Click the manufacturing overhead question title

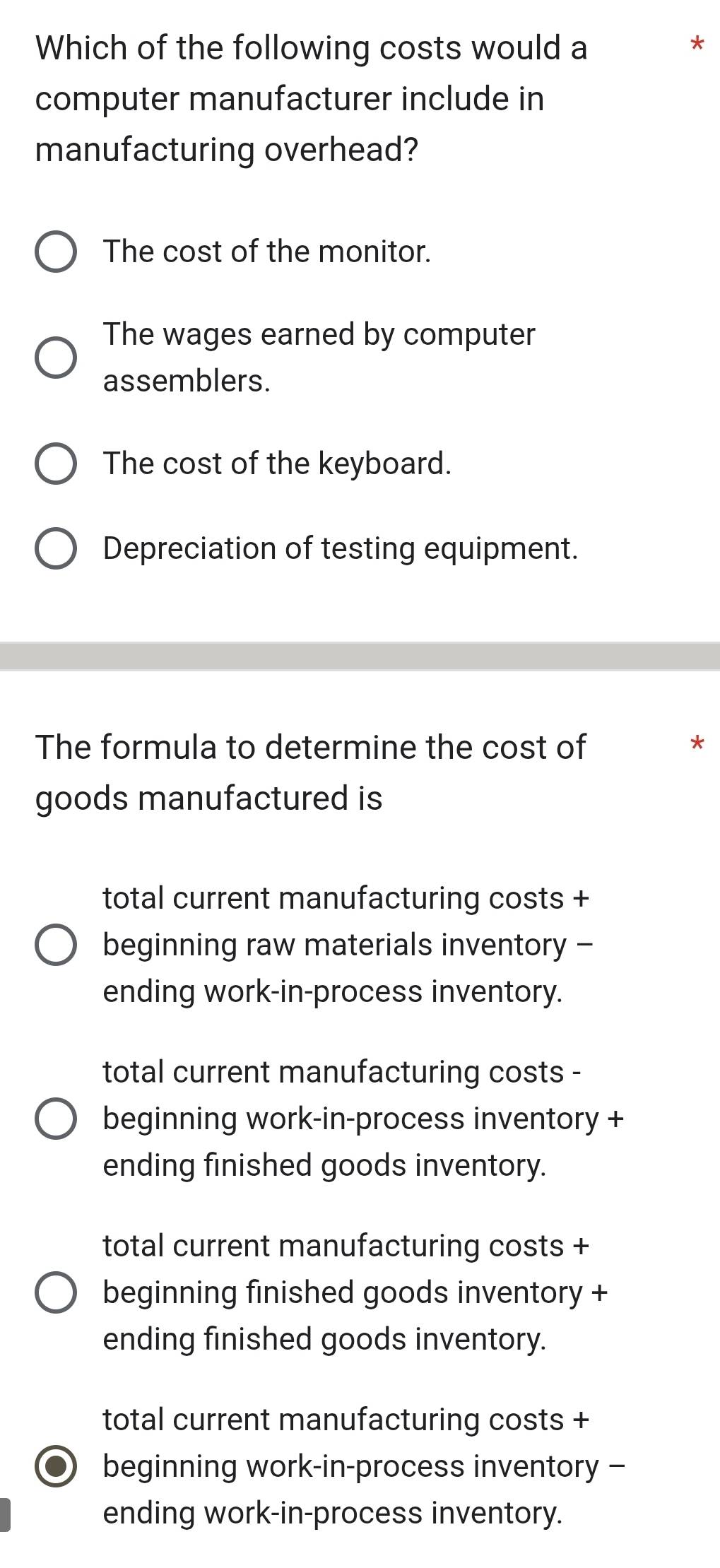(x=311, y=99)
